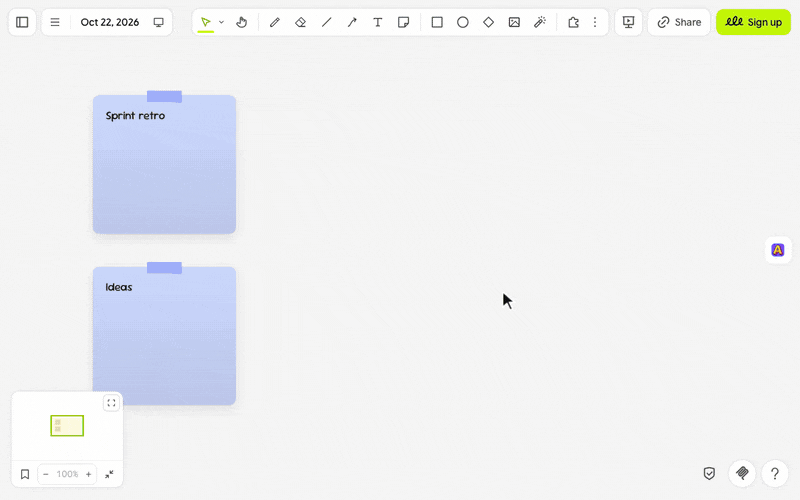
Task: Click the Sign up button
Action: 754,22
